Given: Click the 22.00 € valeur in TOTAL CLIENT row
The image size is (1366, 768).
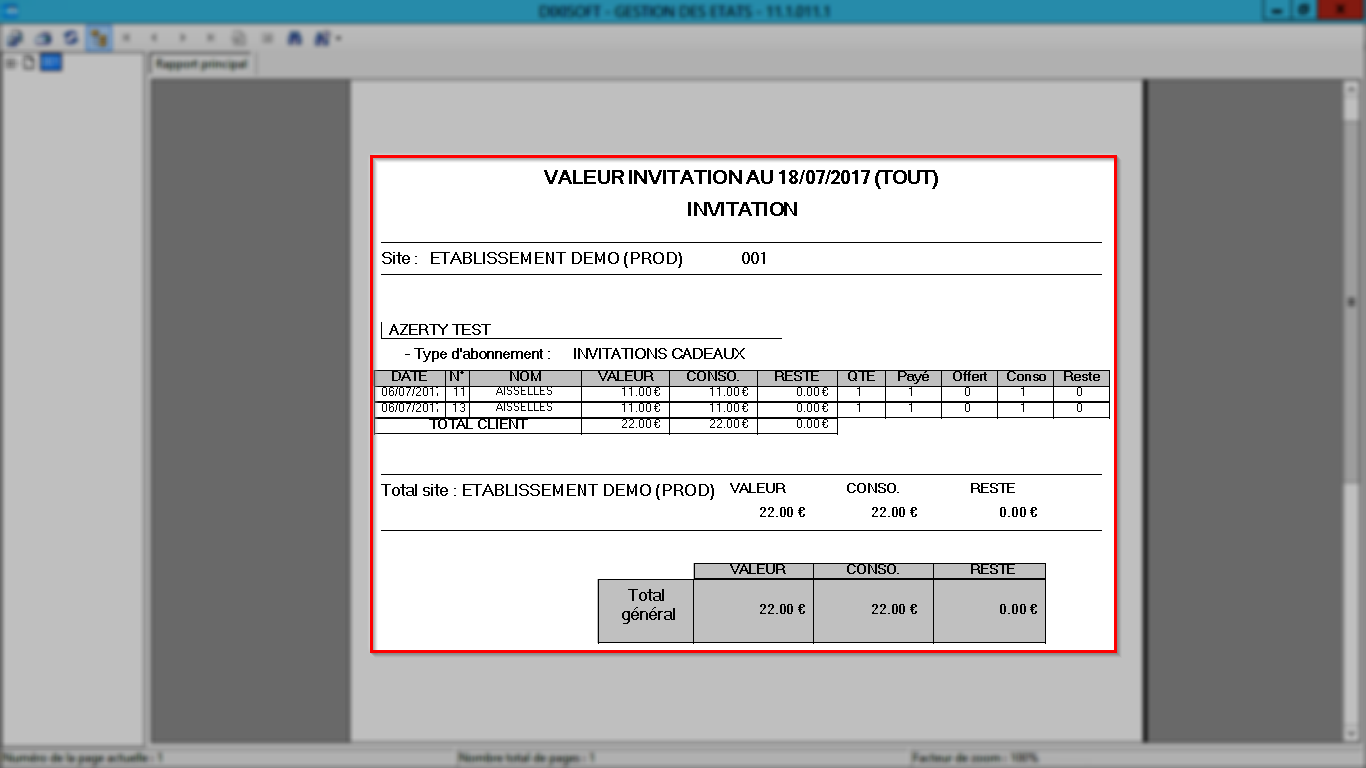Looking at the screenshot, I should 641,424.
